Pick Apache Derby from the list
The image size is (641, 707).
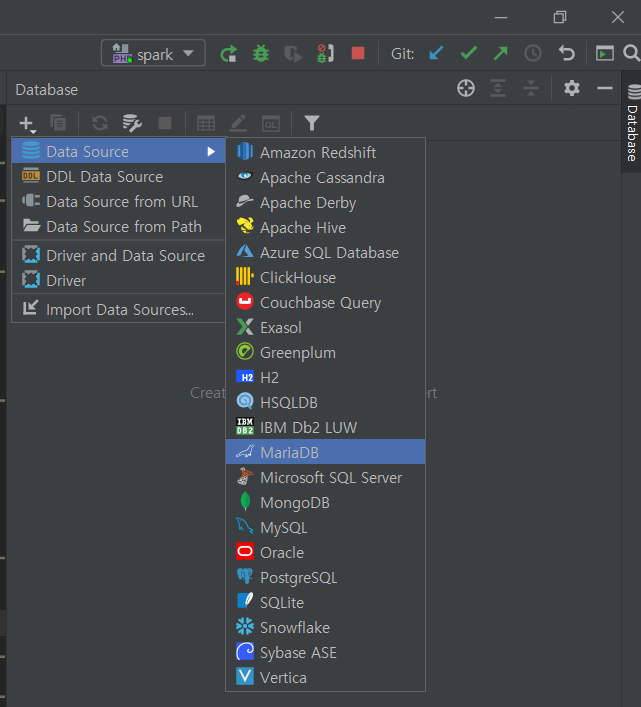click(x=325, y=202)
